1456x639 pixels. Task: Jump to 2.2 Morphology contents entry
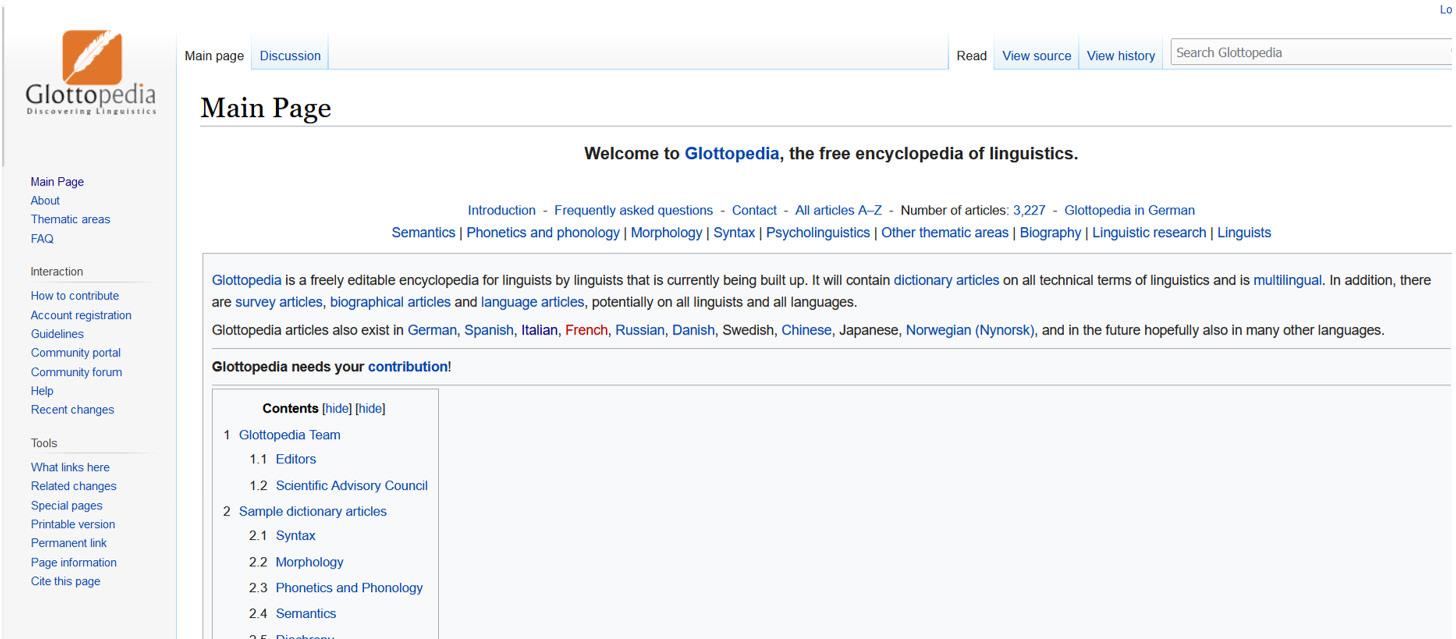pyautogui.click(x=309, y=562)
